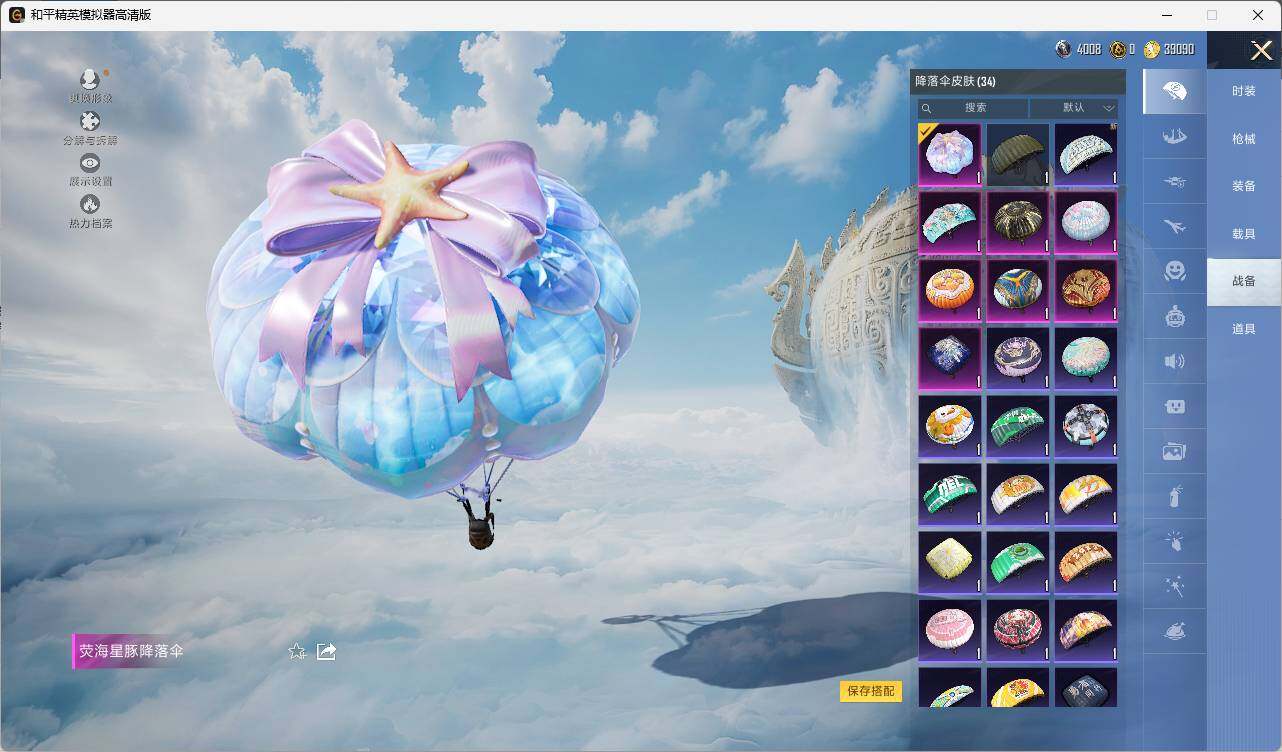Select the dark olive green parachute thumbnail
This screenshot has height=752, width=1282.
pyautogui.click(x=1018, y=155)
